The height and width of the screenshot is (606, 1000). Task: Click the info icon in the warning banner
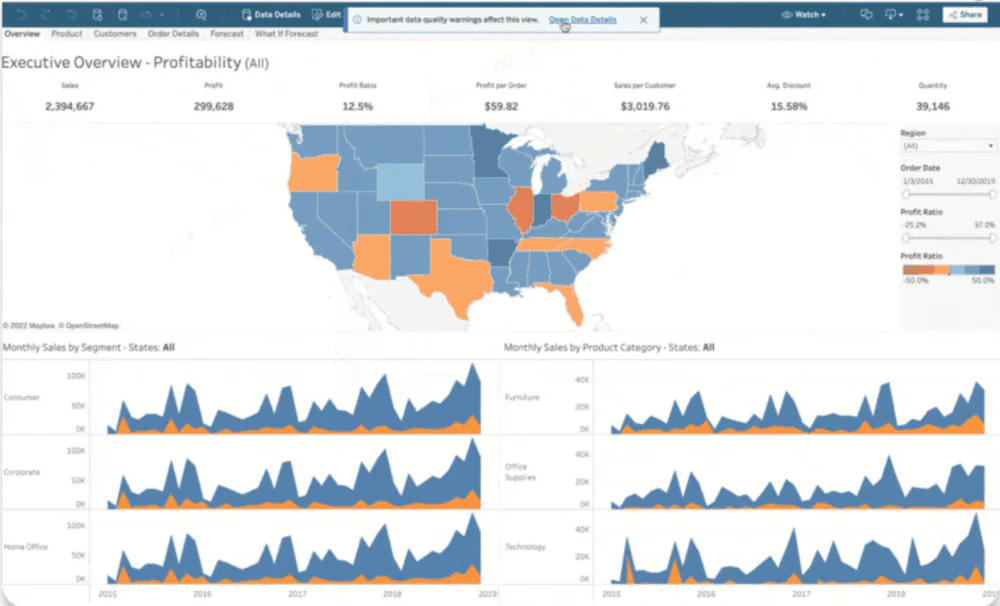point(357,20)
